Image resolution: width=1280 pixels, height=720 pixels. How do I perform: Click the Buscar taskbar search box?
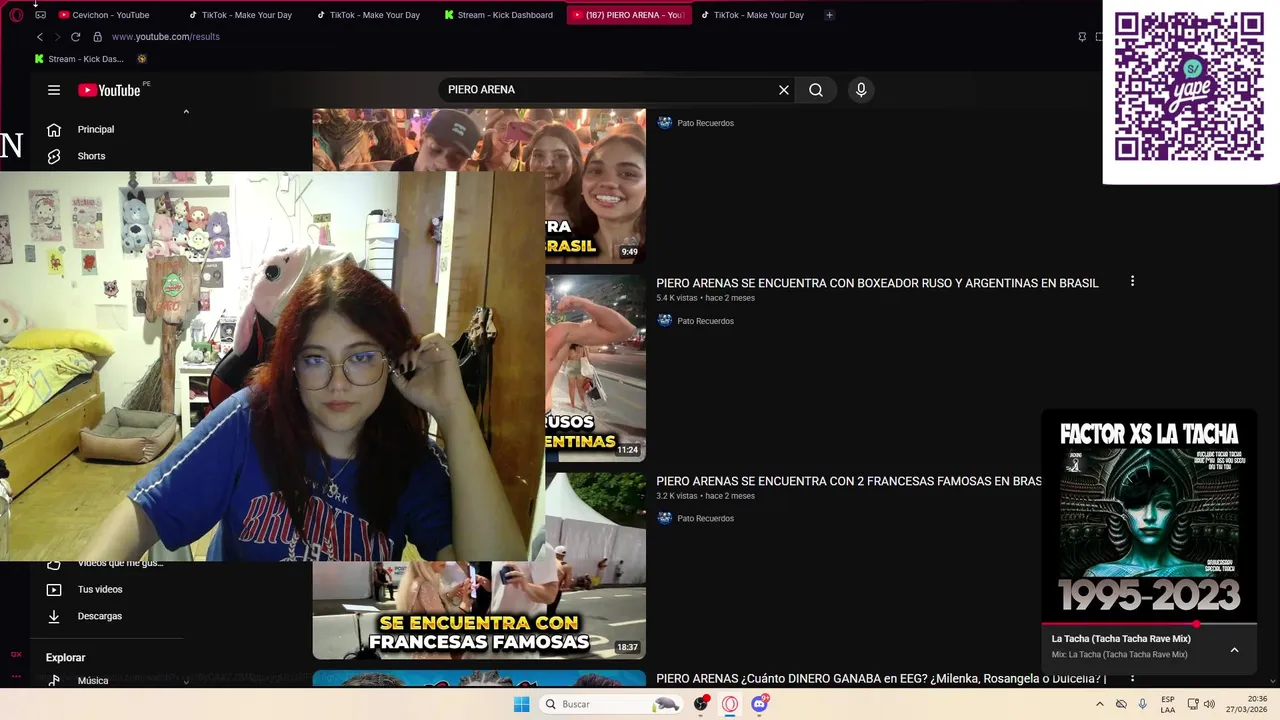[x=611, y=704]
